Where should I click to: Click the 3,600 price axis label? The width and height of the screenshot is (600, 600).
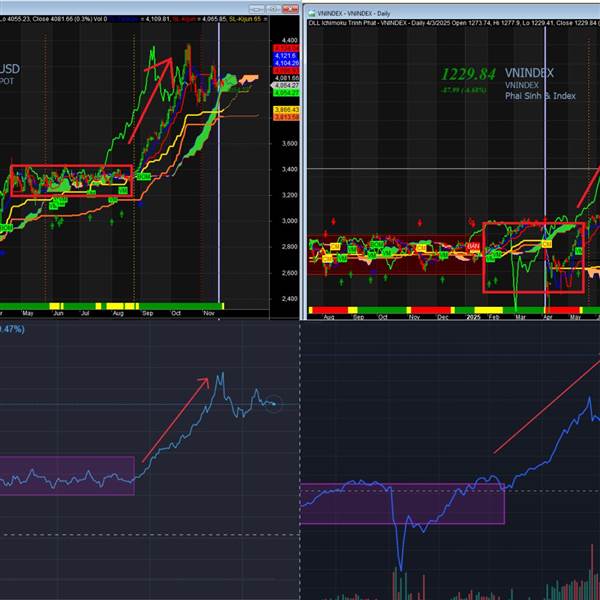pos(289,143)
